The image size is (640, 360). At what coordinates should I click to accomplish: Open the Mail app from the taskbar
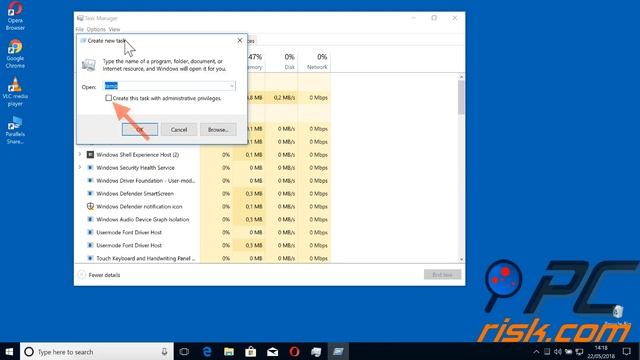tap(272, 351)
